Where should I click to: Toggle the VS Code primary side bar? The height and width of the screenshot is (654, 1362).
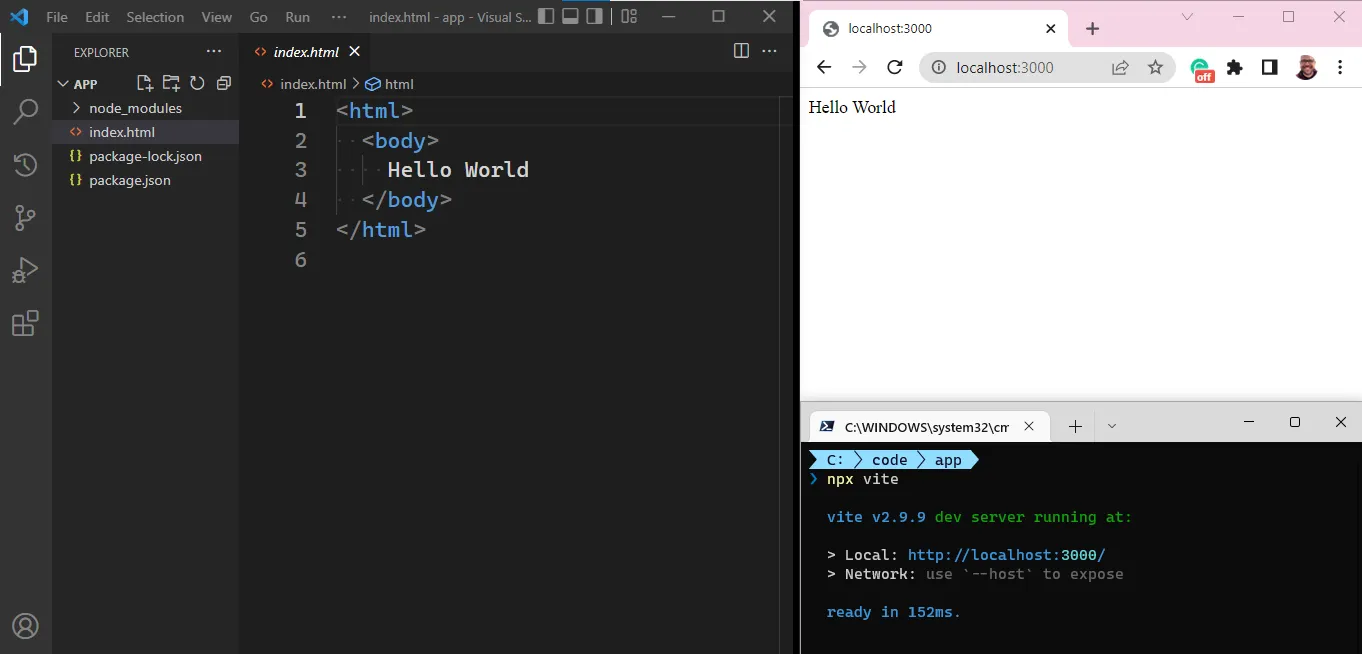[545, 16]
